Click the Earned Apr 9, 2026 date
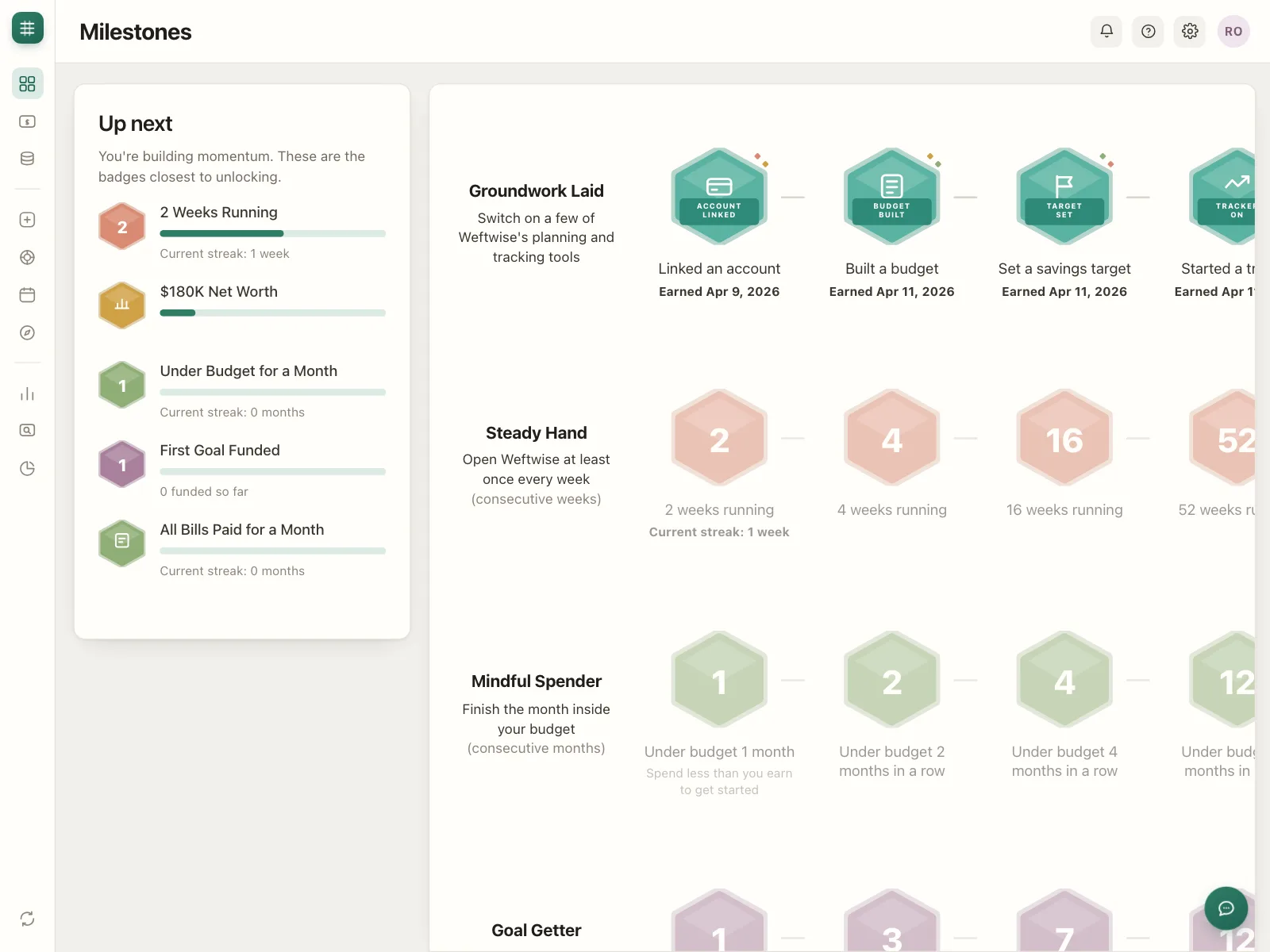The image size is (1270, 952). click(x=719, y=292)
